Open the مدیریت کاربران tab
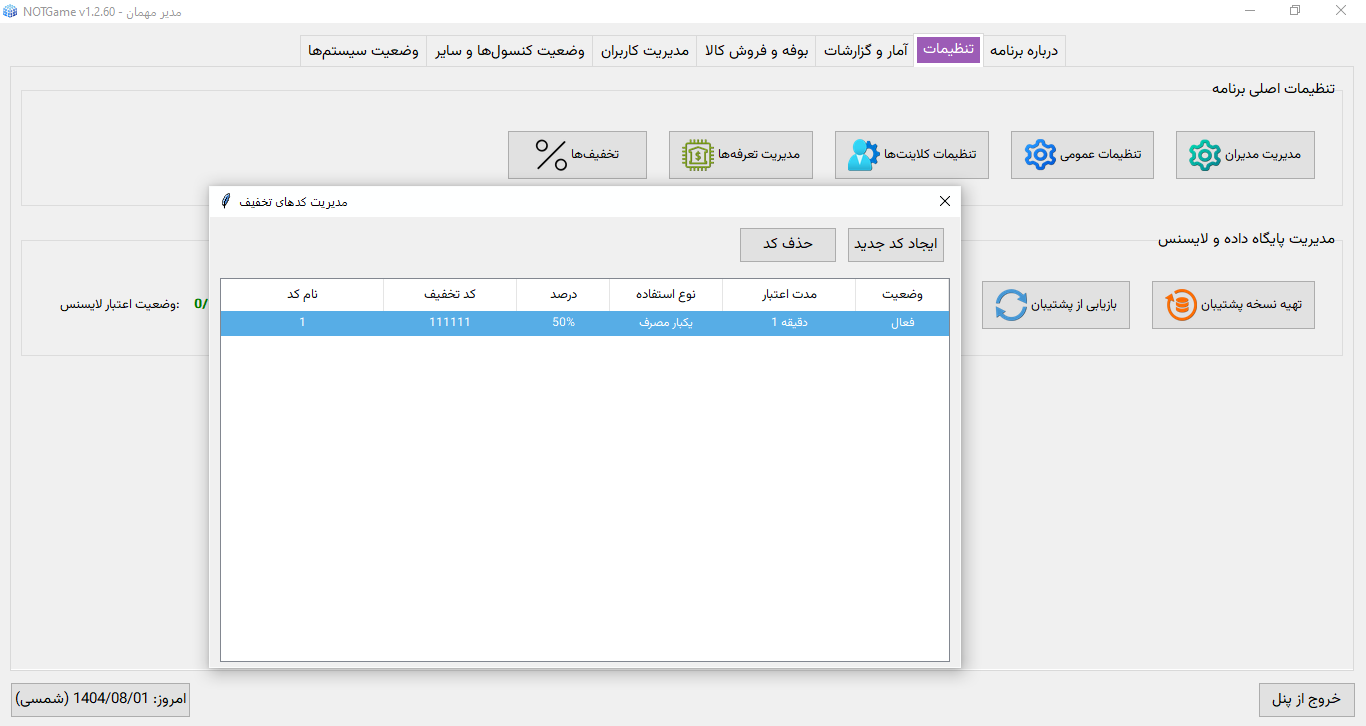Screen dimensions: 1366x726 pos(645,50)
